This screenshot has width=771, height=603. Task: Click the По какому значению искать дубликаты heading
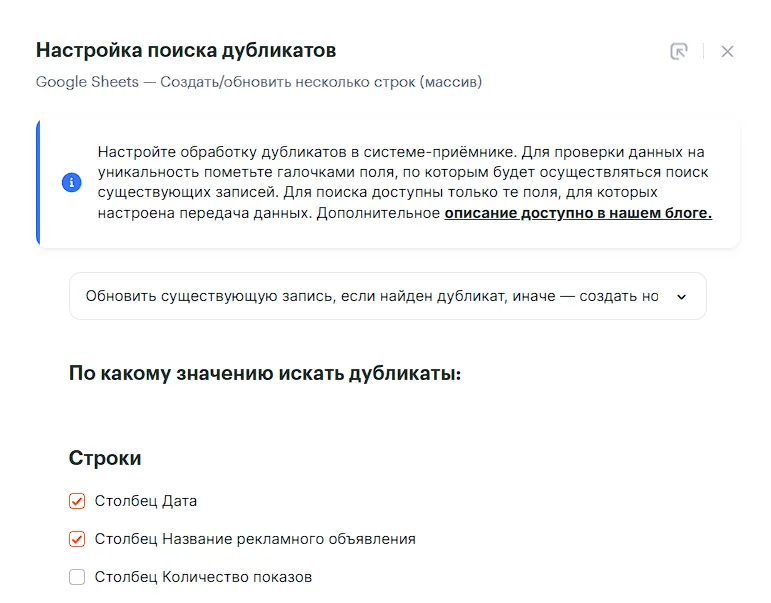click(265, 374)
